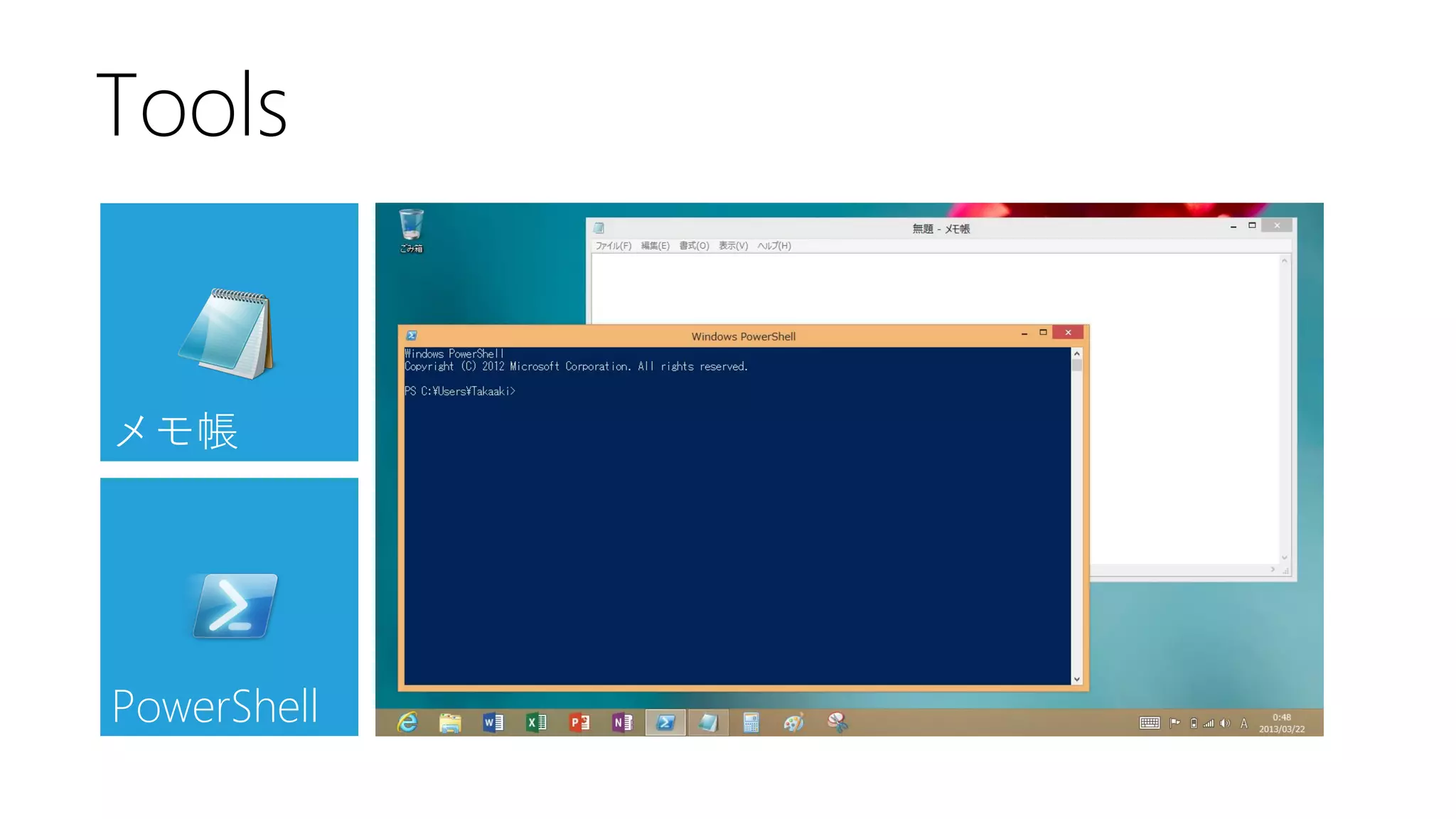Click PowerShell scrollbar up arrow

click(1077, 353)
